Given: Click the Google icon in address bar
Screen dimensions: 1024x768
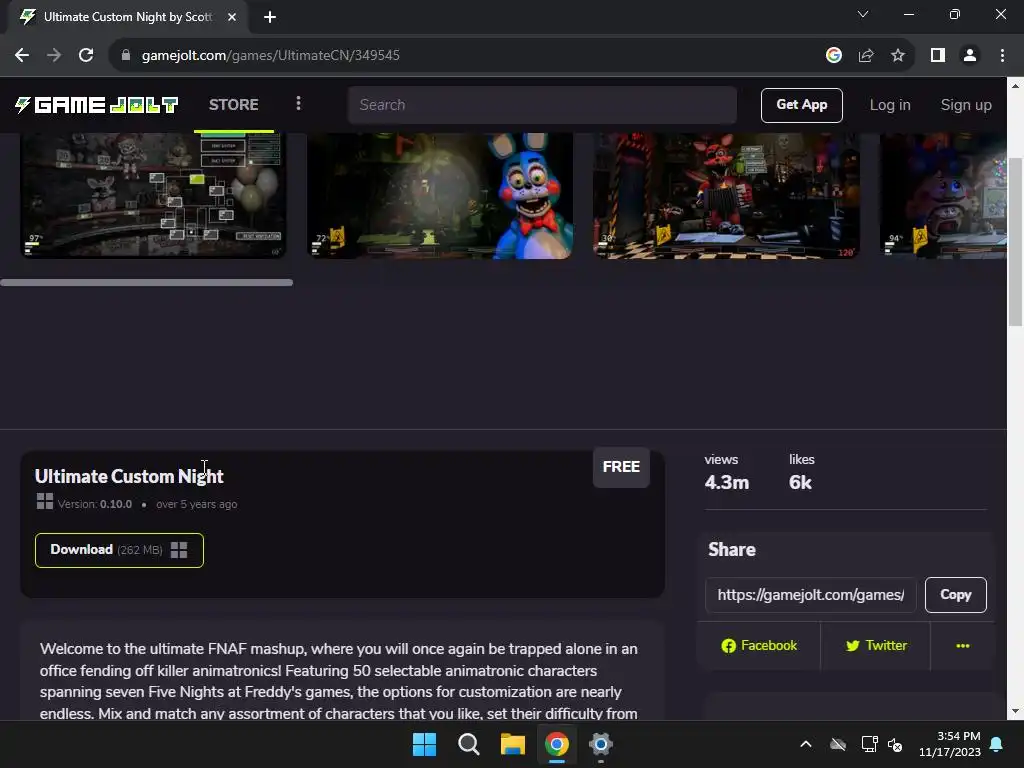Looking at the screenshot, I should pyautogui.click(x=833, y=55).
